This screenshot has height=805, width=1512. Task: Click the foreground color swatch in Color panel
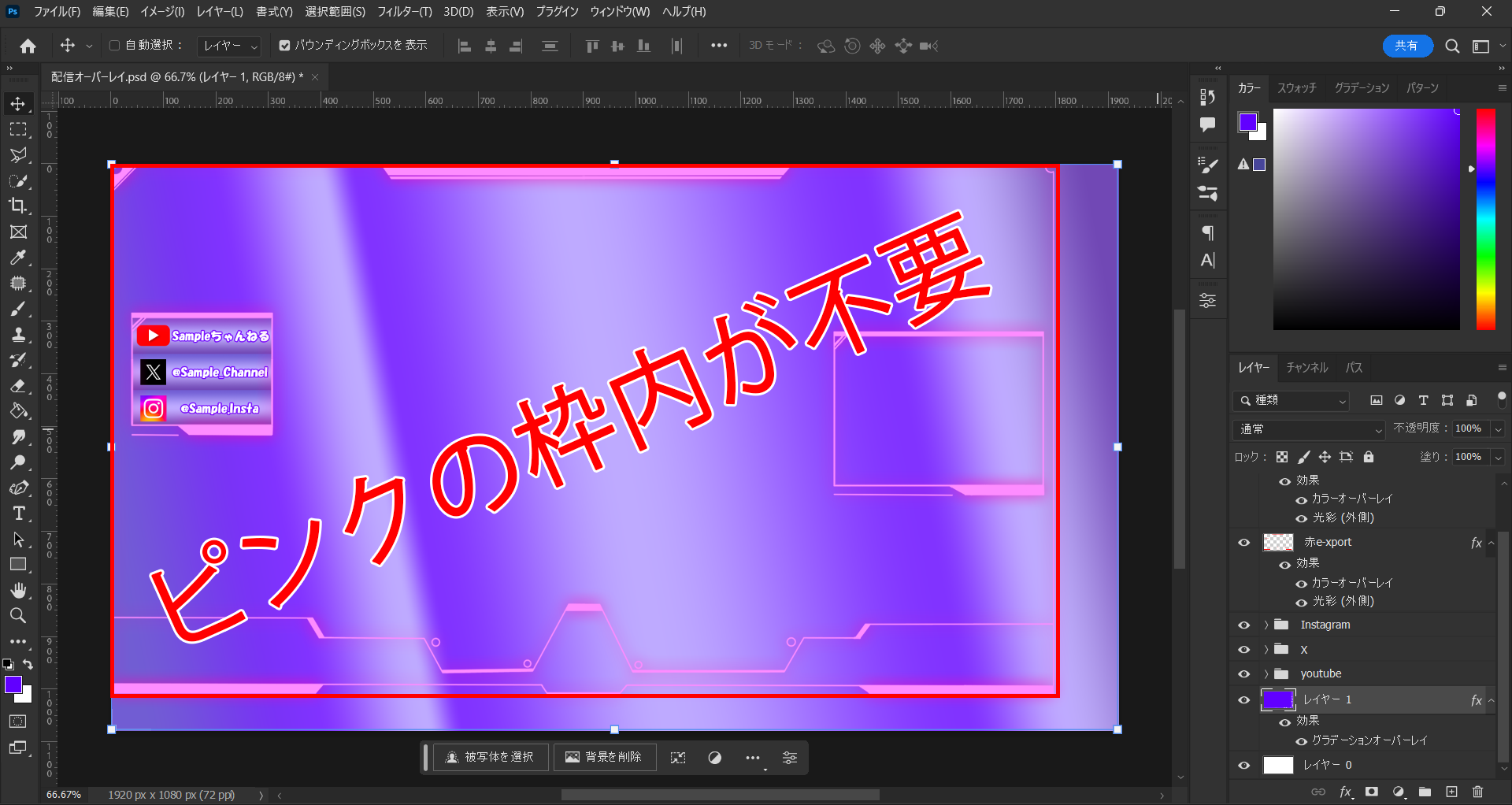click(1247, 122)
